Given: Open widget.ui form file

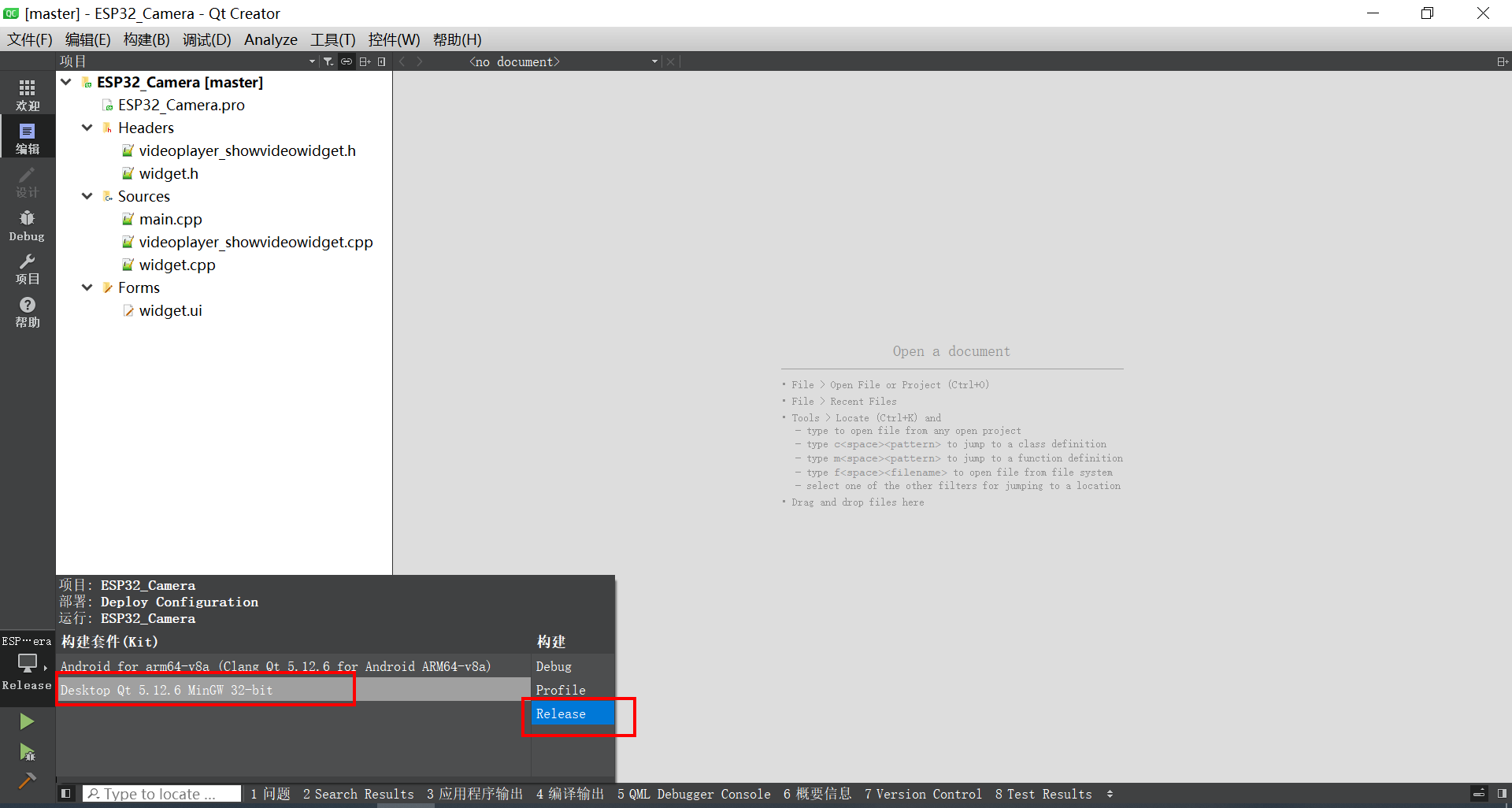Looking at the screenshot, I should click(x=170, y=310).
